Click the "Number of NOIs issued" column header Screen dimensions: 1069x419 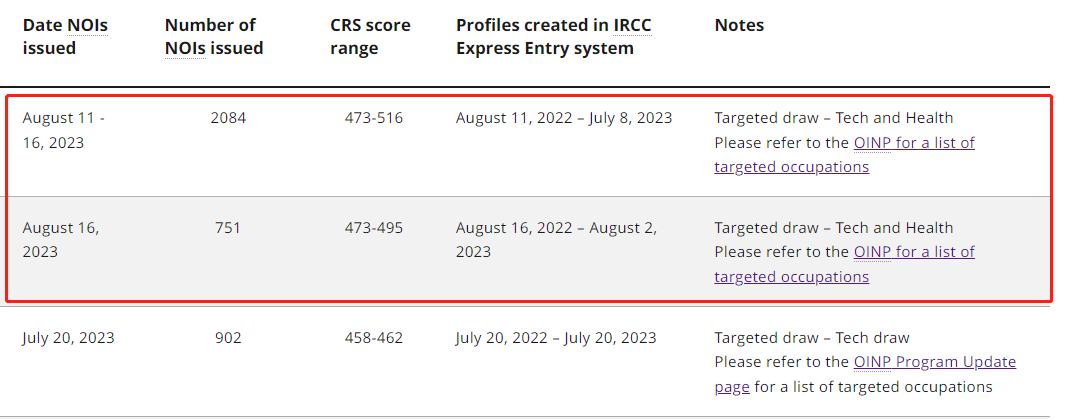click(213, 36)
